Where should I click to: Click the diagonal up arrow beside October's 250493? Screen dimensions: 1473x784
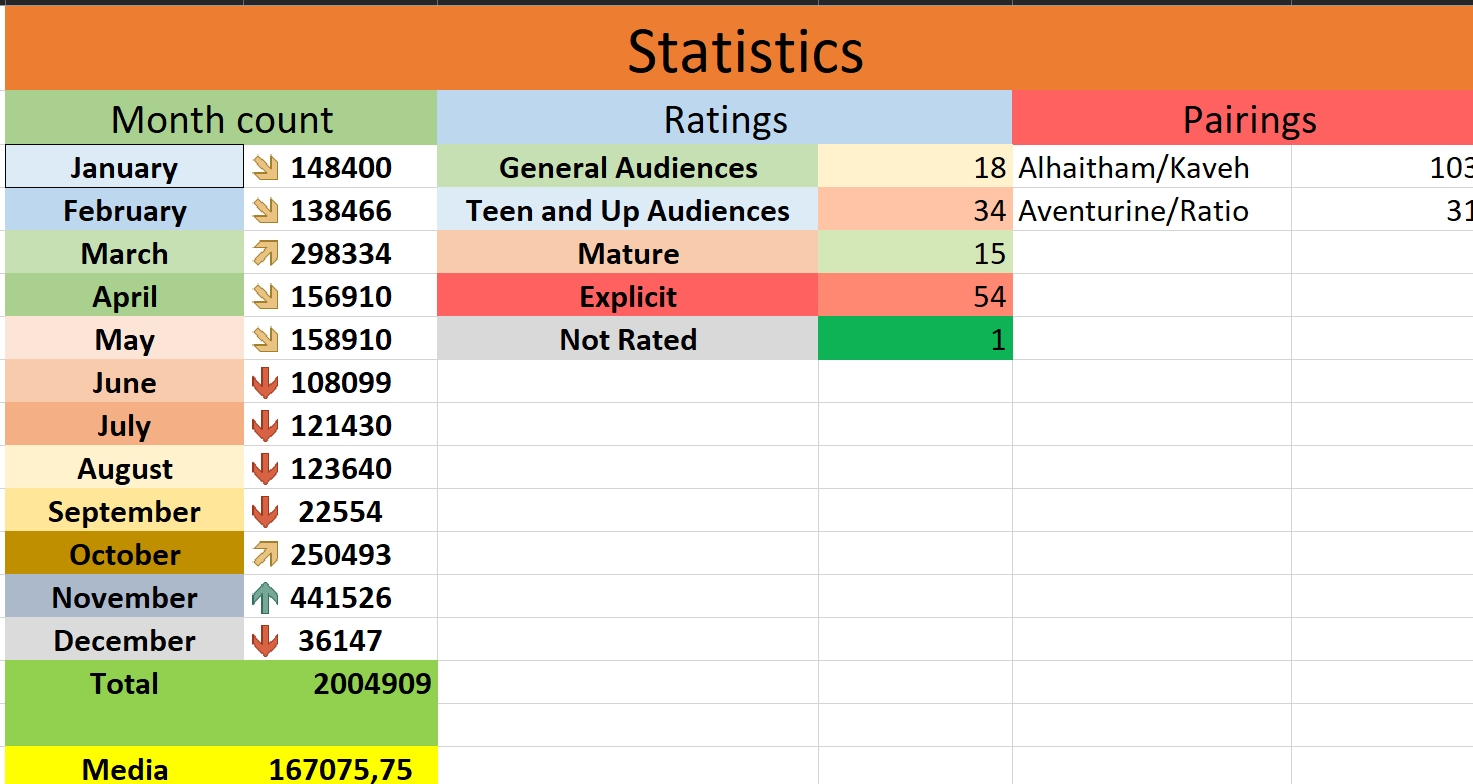click(265, 555)
